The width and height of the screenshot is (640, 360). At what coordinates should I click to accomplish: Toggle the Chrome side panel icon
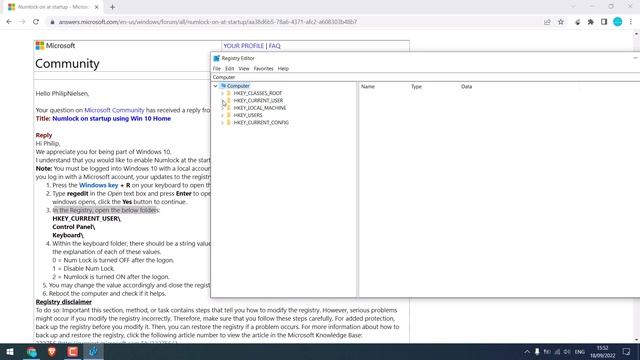(x=604, y=22)
